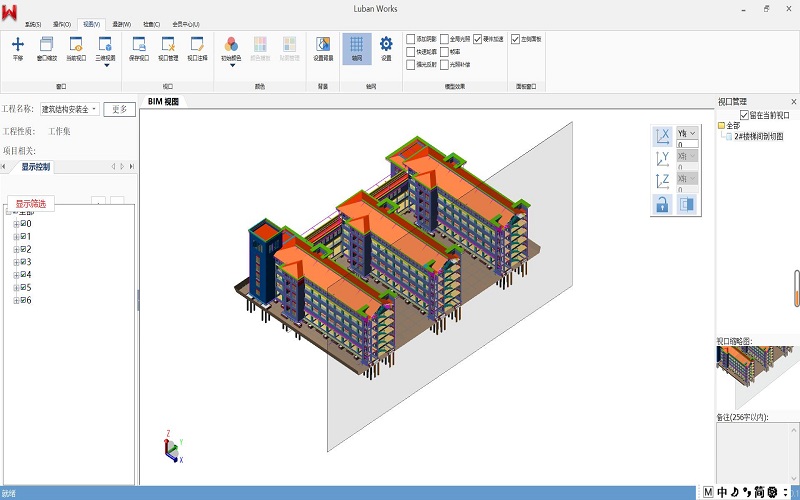Open 初始颜色 dropdown arrow
The image size is (800, 500).
232,65
